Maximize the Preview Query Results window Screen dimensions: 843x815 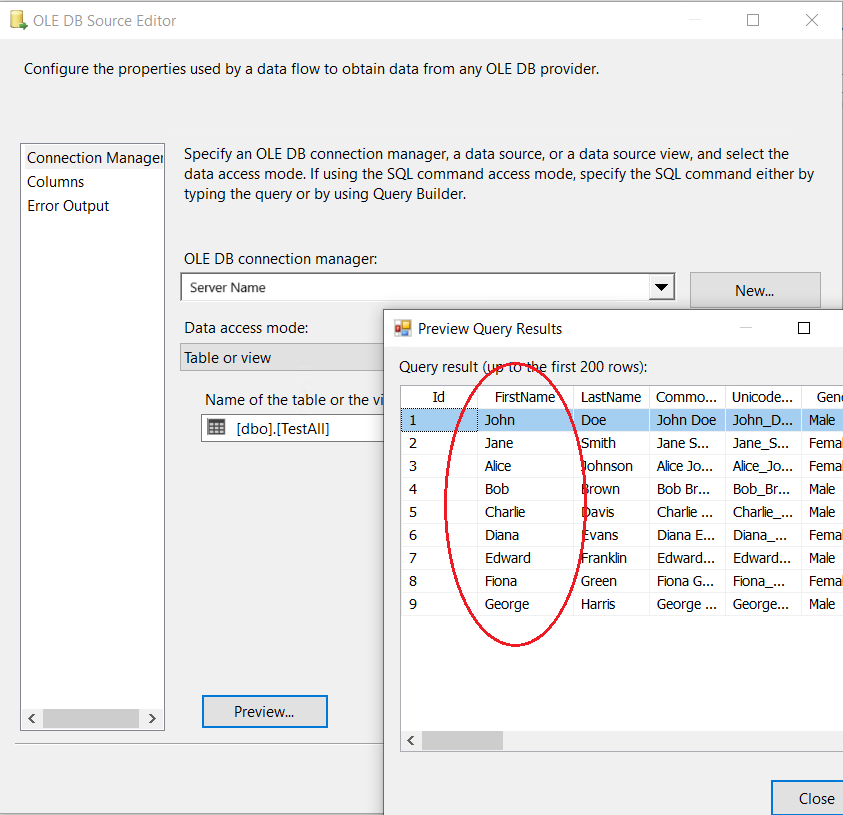coord(803,328)
